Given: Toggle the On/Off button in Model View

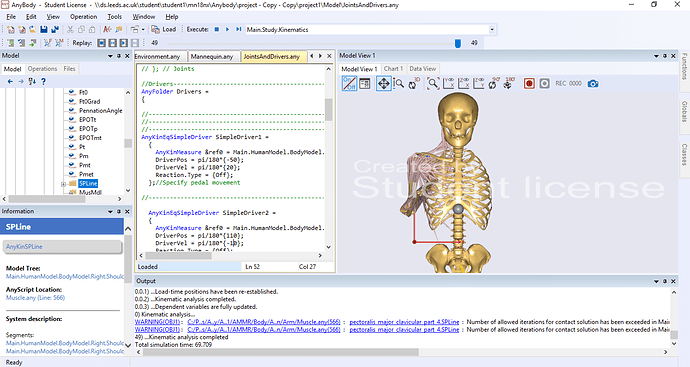Looking at the screenshot, I should (x=349, y=84).
